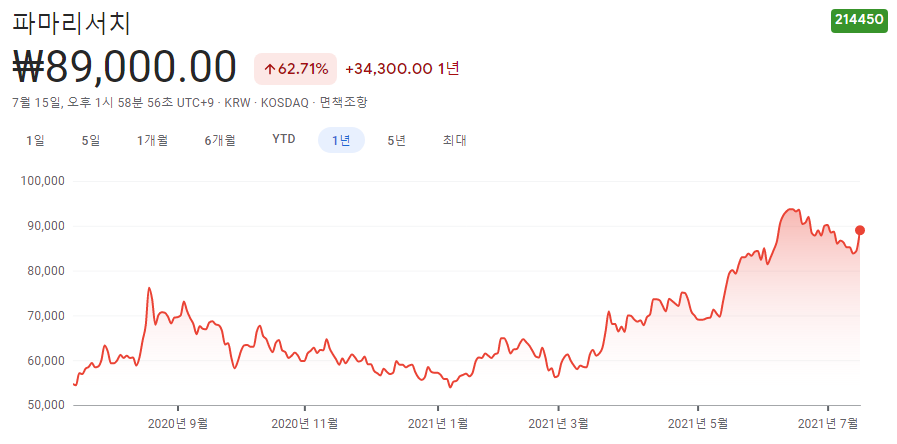Click the ₩89,000.00 price value
The width and height of the screenshot is (897, 444).
pos(124,67)
